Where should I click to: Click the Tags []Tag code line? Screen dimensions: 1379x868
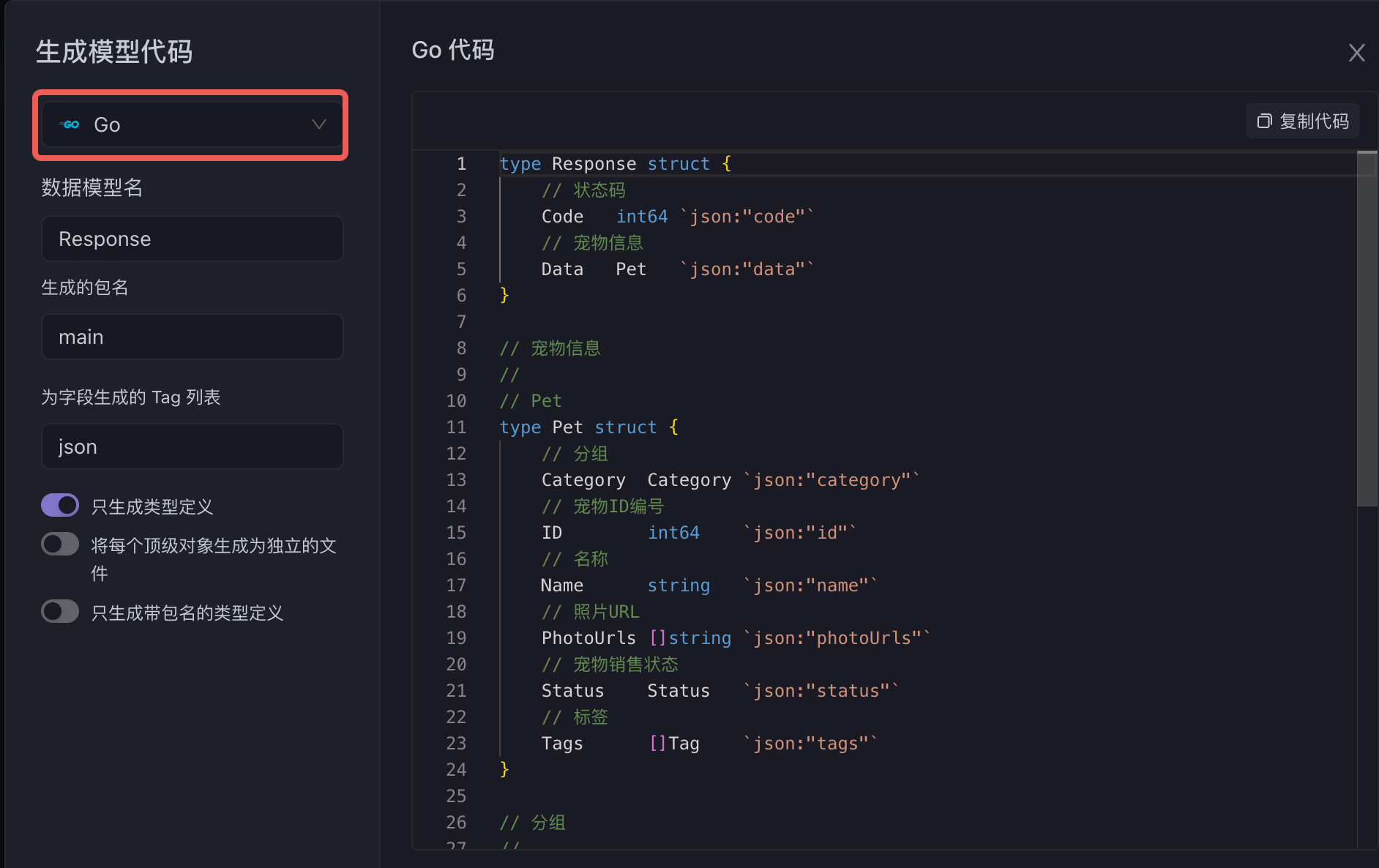click(709, 744)
